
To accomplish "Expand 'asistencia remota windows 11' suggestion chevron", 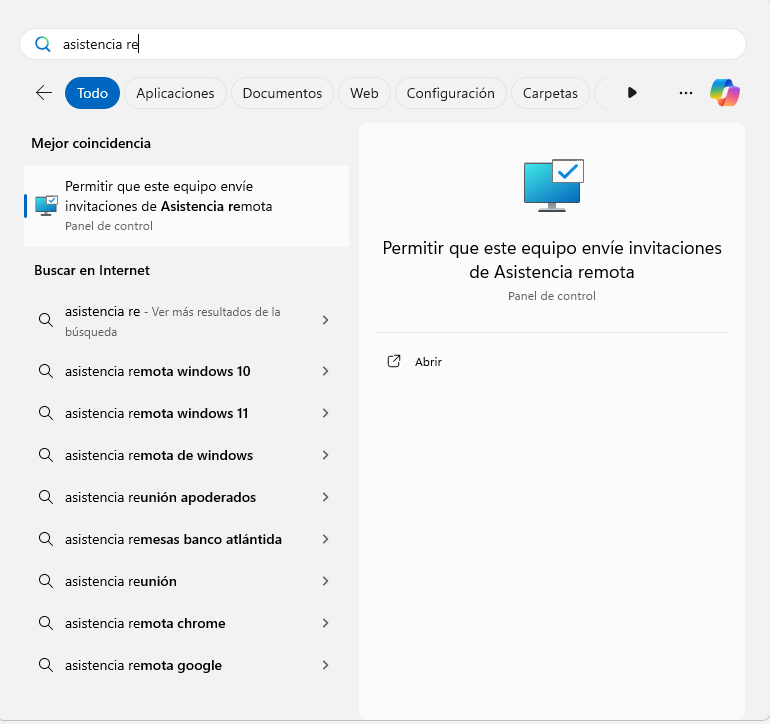I will [x=325, y=413].
